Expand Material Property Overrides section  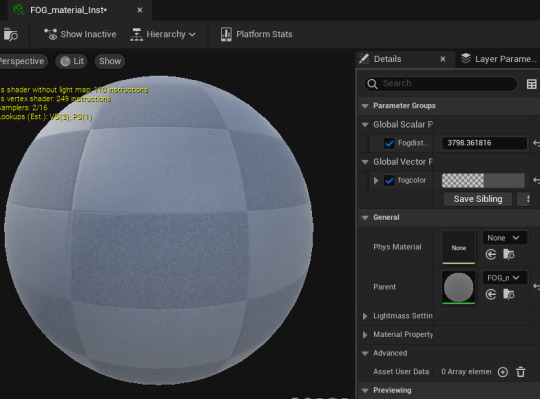pyautogui.click(x=365, y=335)
